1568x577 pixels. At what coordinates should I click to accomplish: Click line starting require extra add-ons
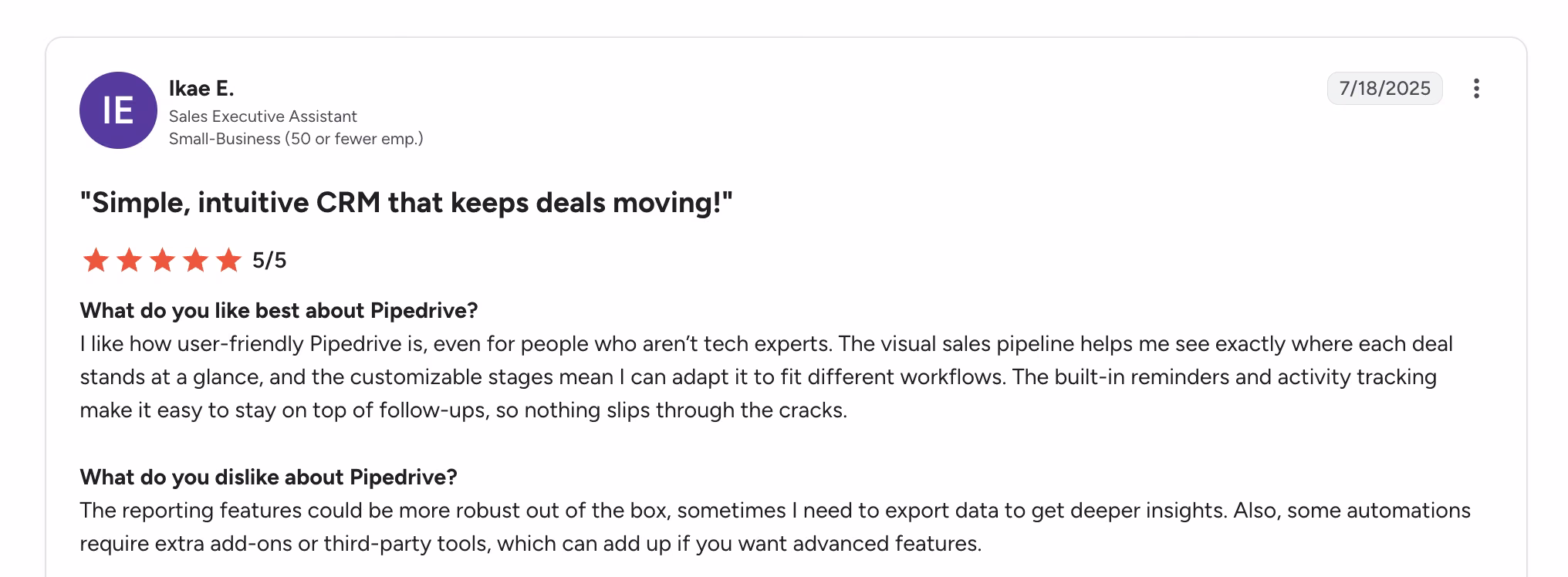[x=531, y=543]
